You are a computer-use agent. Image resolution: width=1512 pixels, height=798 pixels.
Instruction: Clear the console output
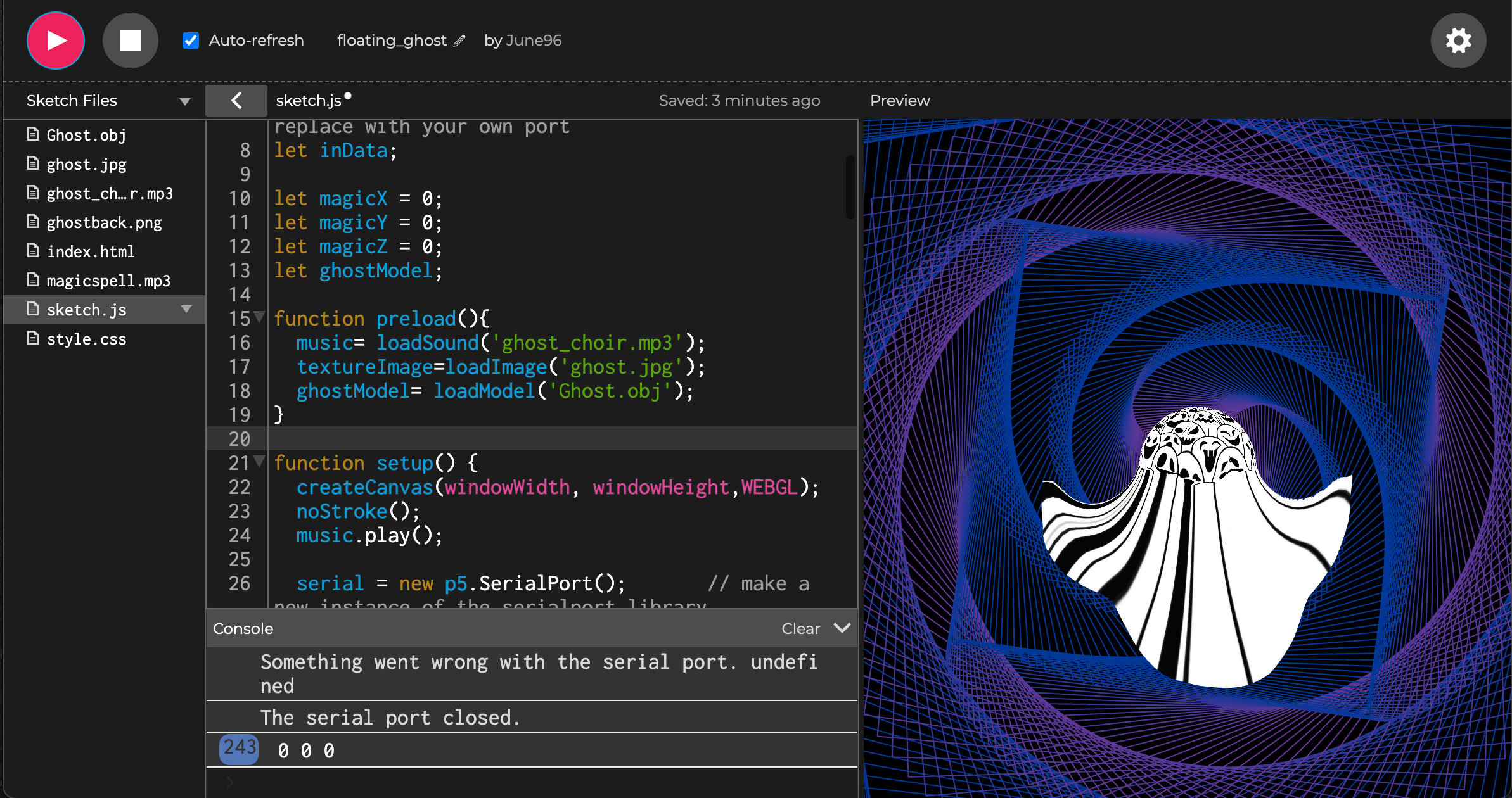(800, 629)
